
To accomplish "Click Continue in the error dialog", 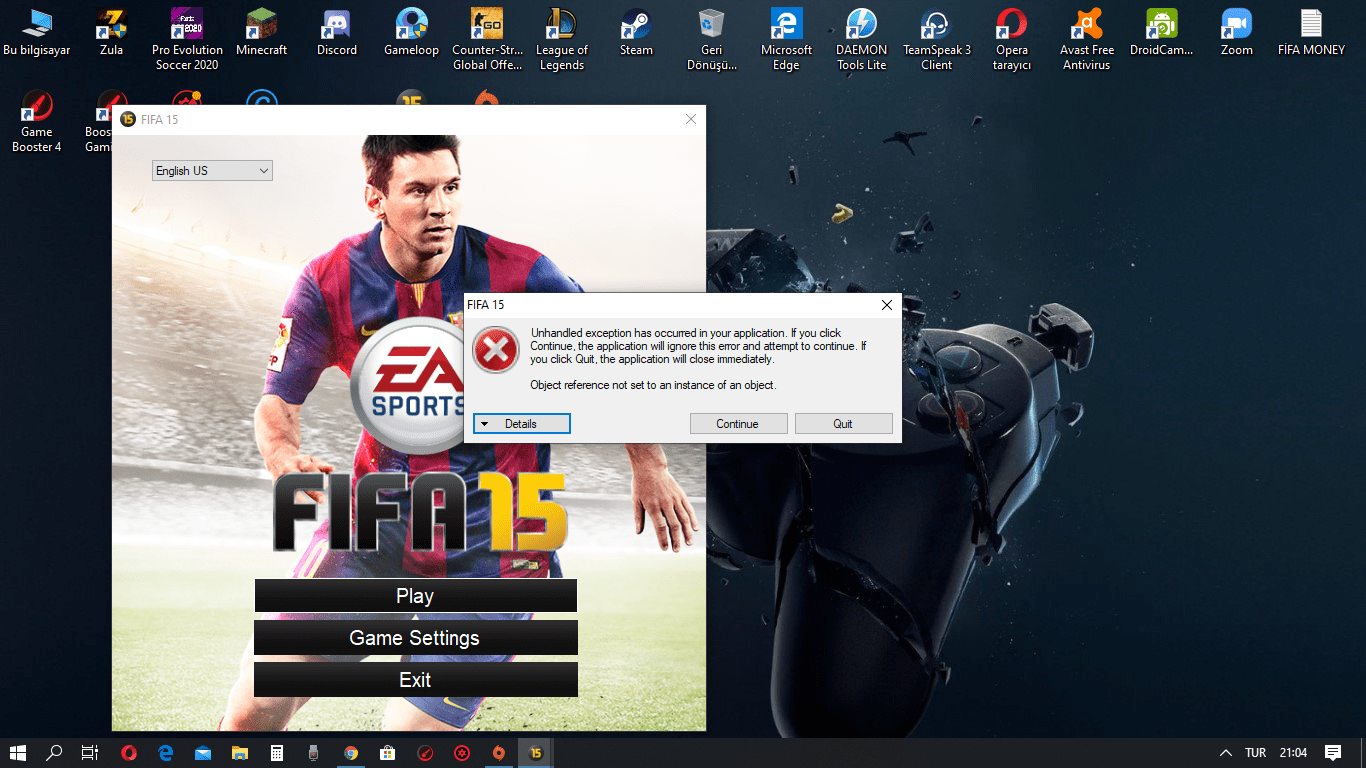I will pos(738,424).
